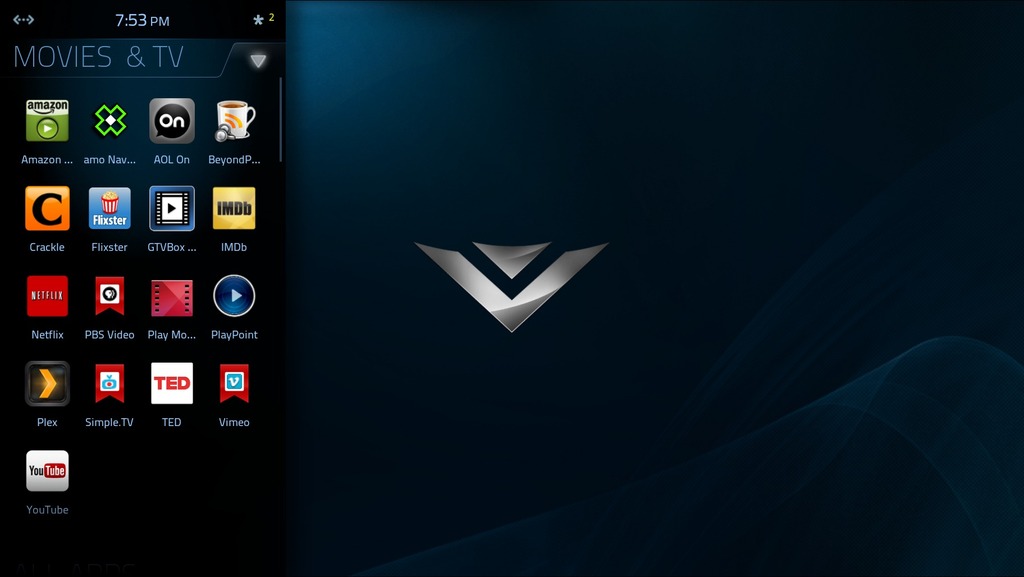1024x577 pixels.
Task: Click the 7:53 PM clock
Action: tap(142, 21)
